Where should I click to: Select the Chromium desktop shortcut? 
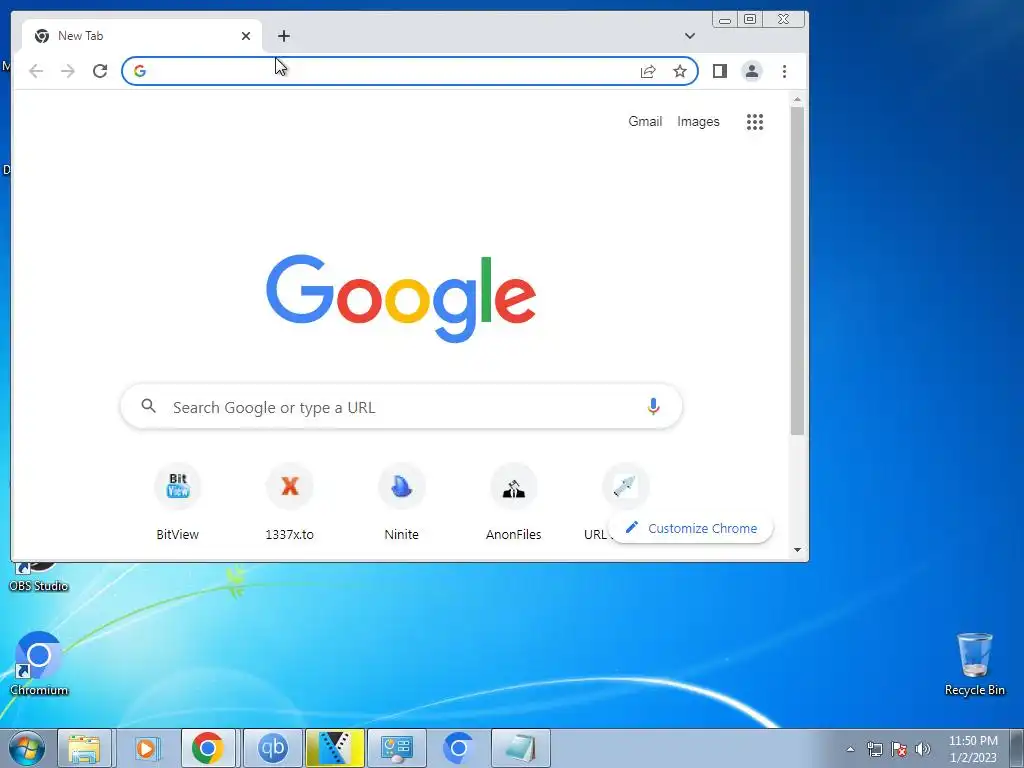(x=39, y=664)
